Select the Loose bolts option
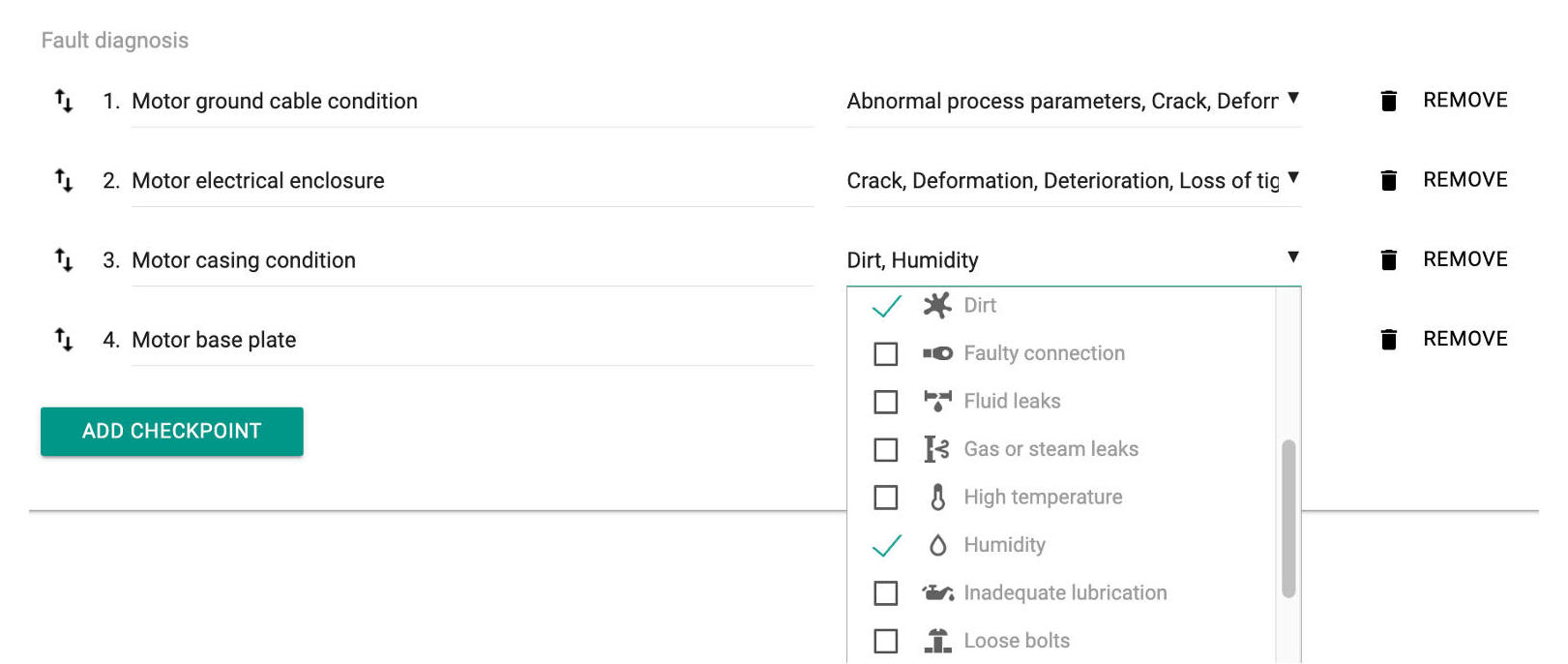This screenshot has height=664, width=1568. click(x=1062, y=641)
